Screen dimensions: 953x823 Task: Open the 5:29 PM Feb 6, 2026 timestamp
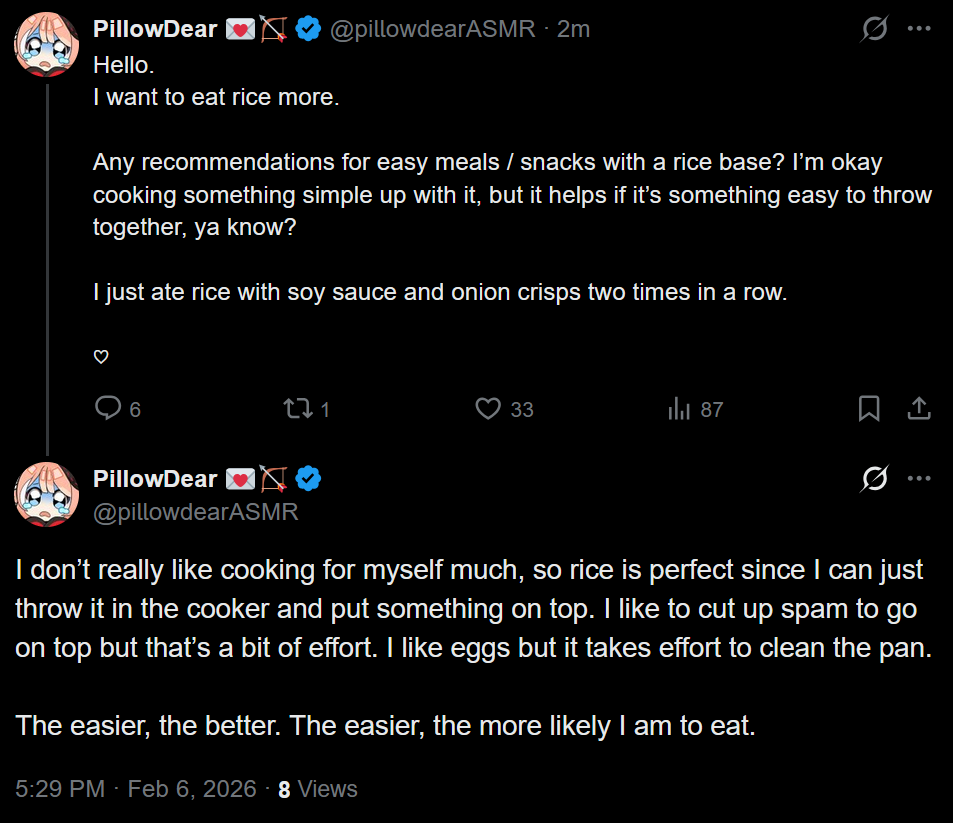click(x=135, y=788)
